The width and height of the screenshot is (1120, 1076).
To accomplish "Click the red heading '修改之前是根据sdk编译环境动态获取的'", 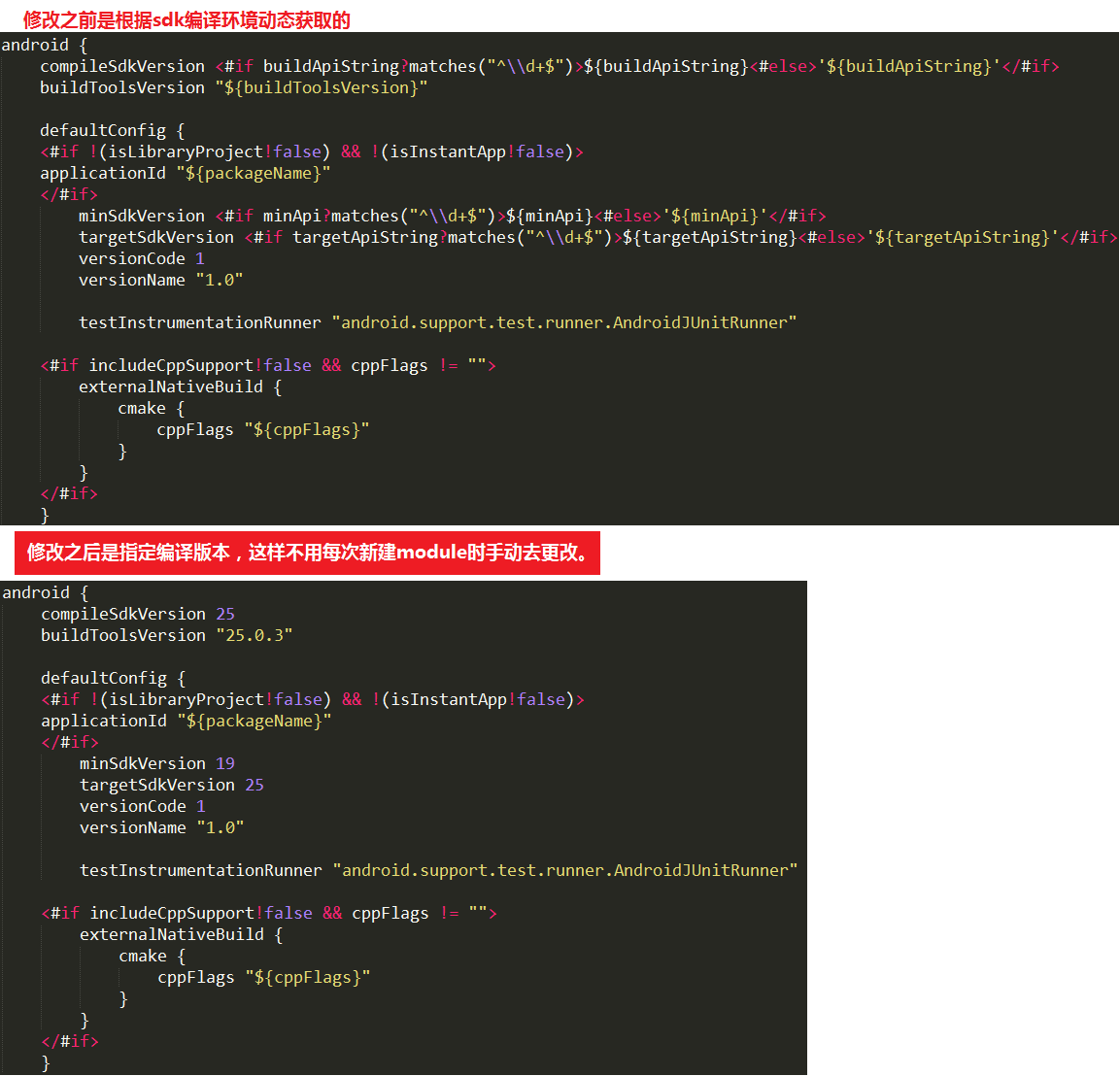I will pyautogui.click(x=187, y=20).
